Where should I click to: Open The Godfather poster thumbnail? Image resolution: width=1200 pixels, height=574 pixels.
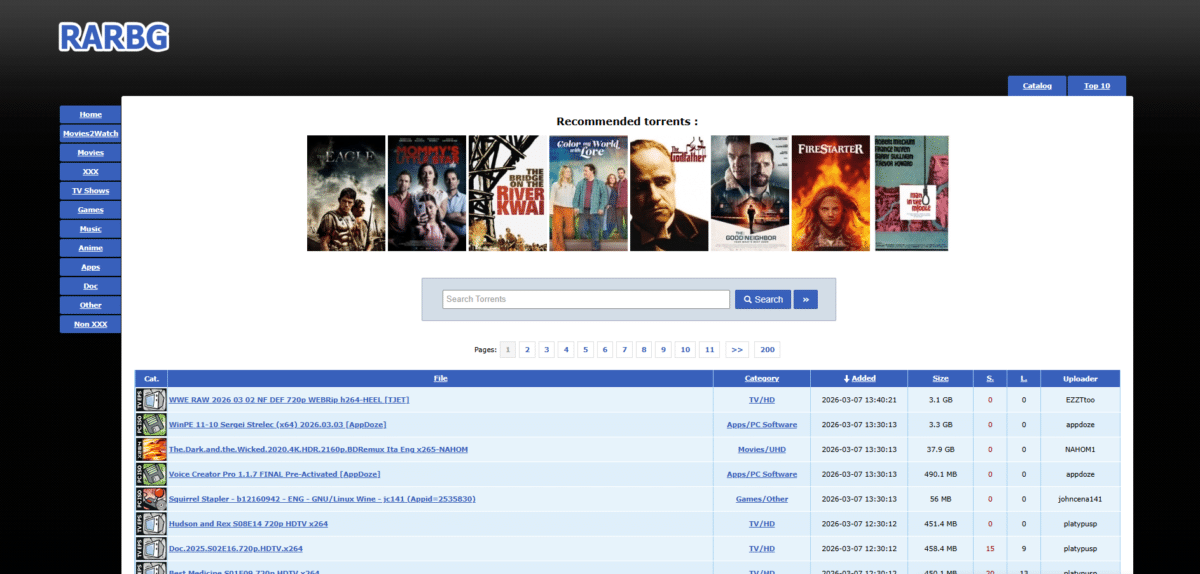[669, 193]
